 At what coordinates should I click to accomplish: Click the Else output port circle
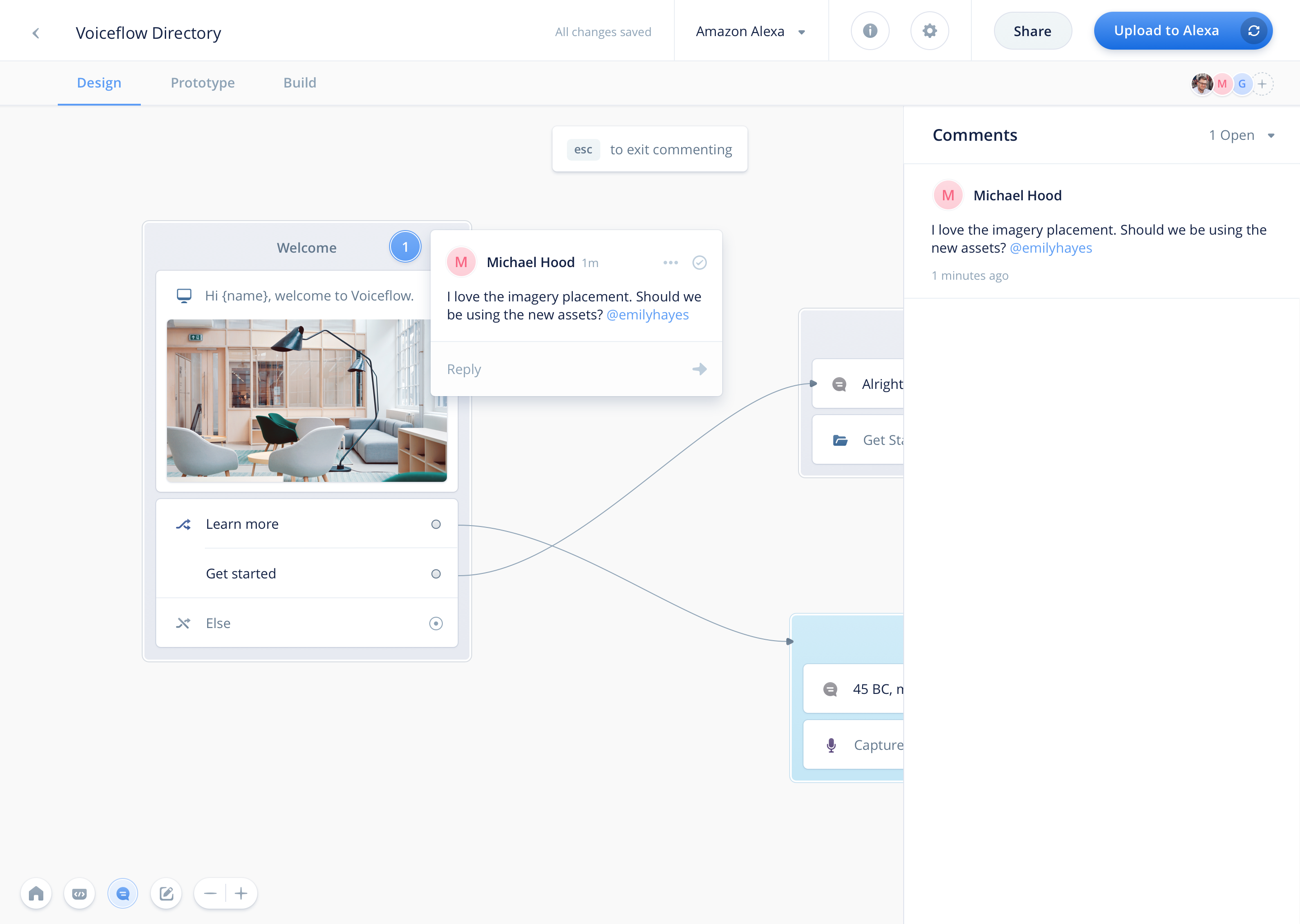coord(436,624)
